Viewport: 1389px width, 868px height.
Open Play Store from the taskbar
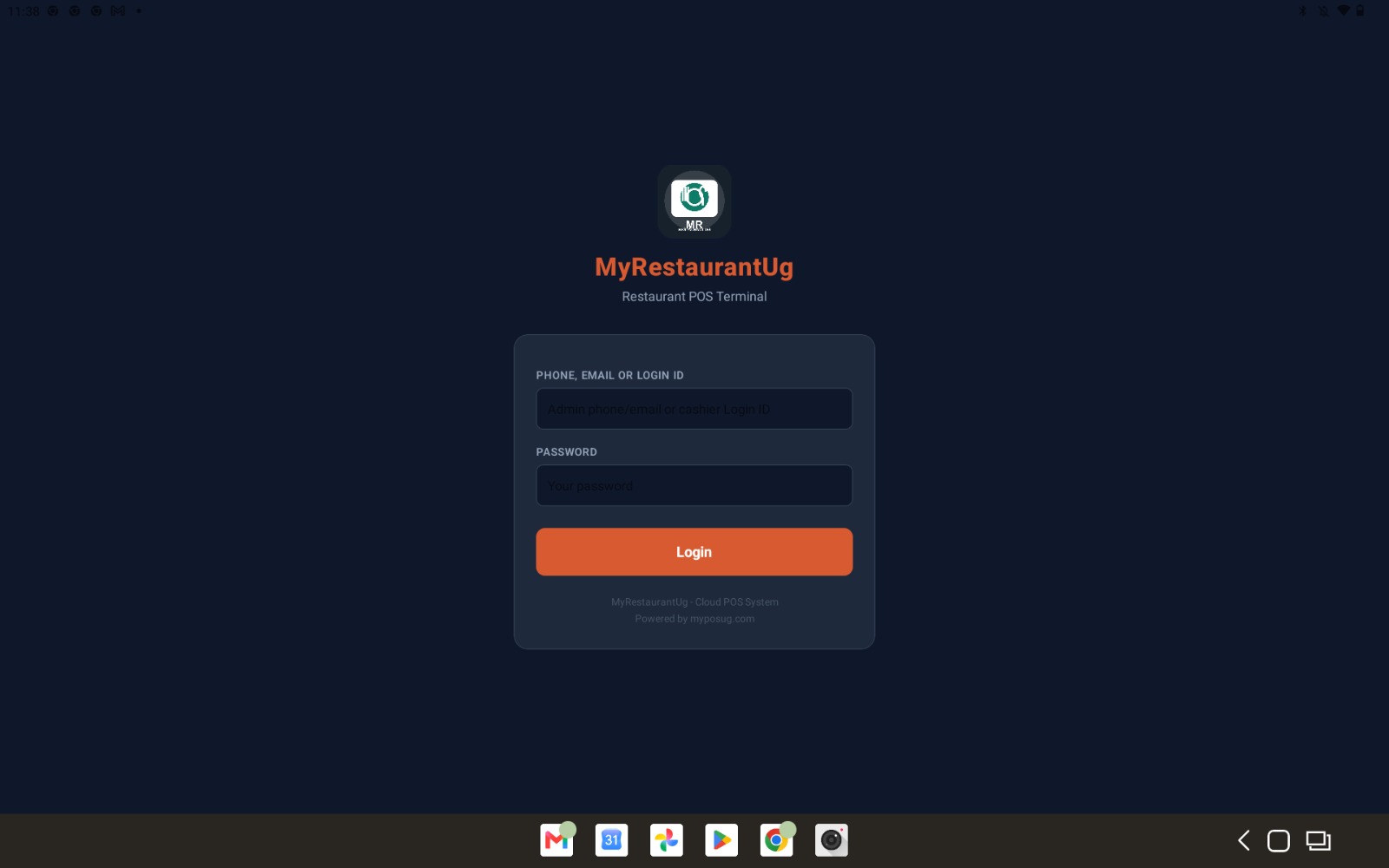pos(721,840)
